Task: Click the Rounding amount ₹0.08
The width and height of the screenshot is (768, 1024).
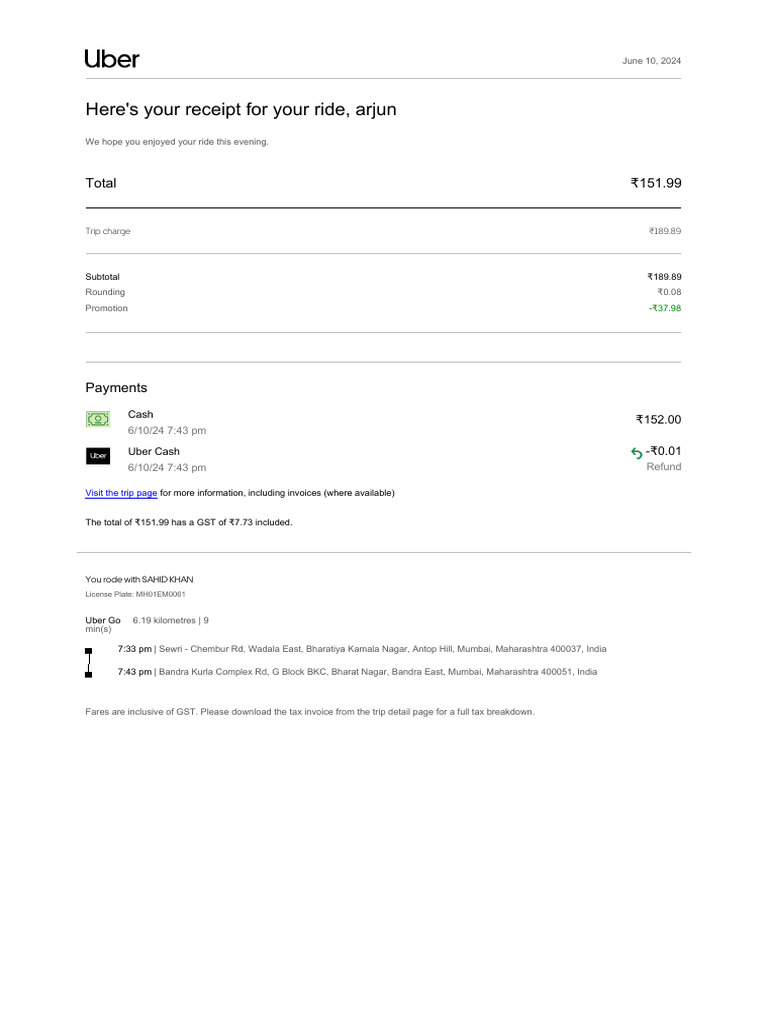Action: pos(669,292)
